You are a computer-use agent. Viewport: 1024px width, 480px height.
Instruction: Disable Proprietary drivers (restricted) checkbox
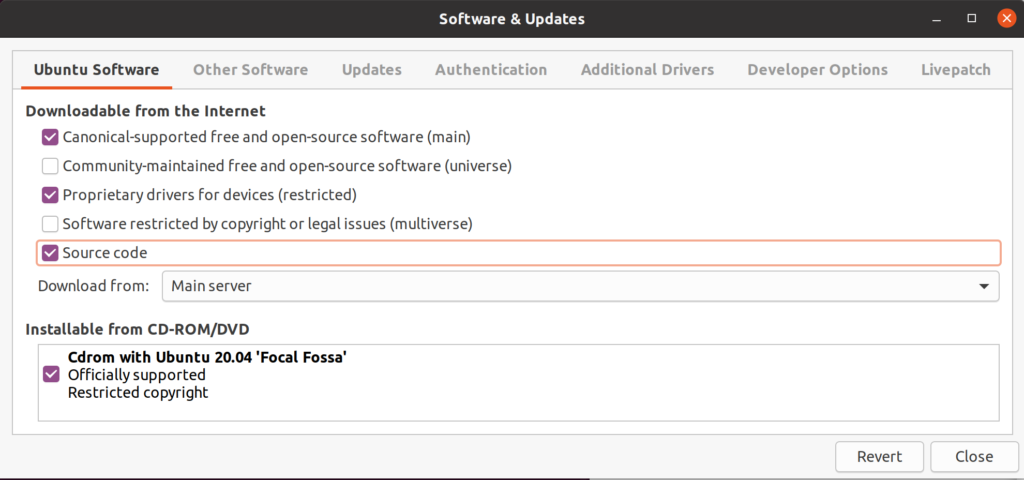[50, 195]
